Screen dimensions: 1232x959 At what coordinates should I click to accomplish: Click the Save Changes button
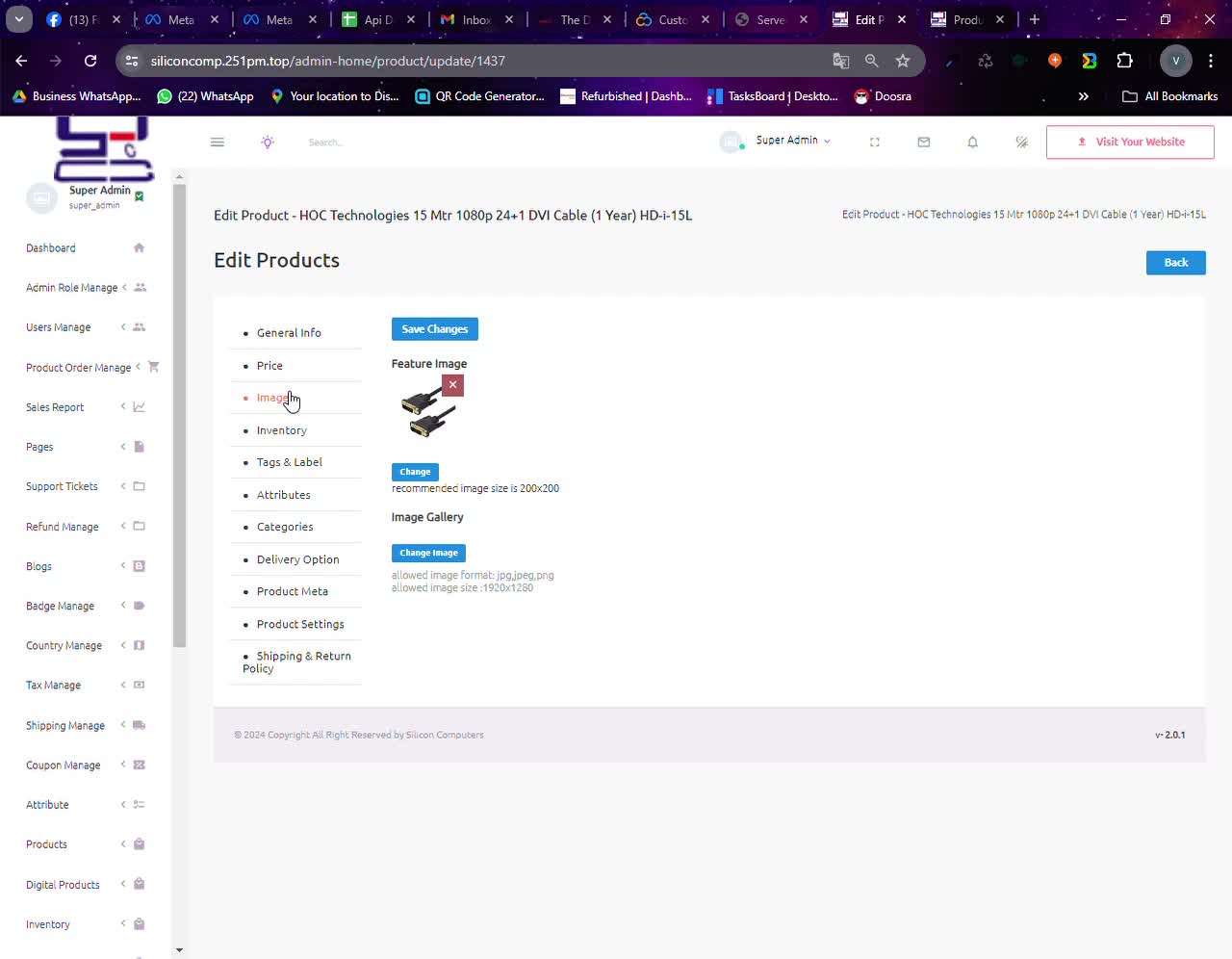434,329
